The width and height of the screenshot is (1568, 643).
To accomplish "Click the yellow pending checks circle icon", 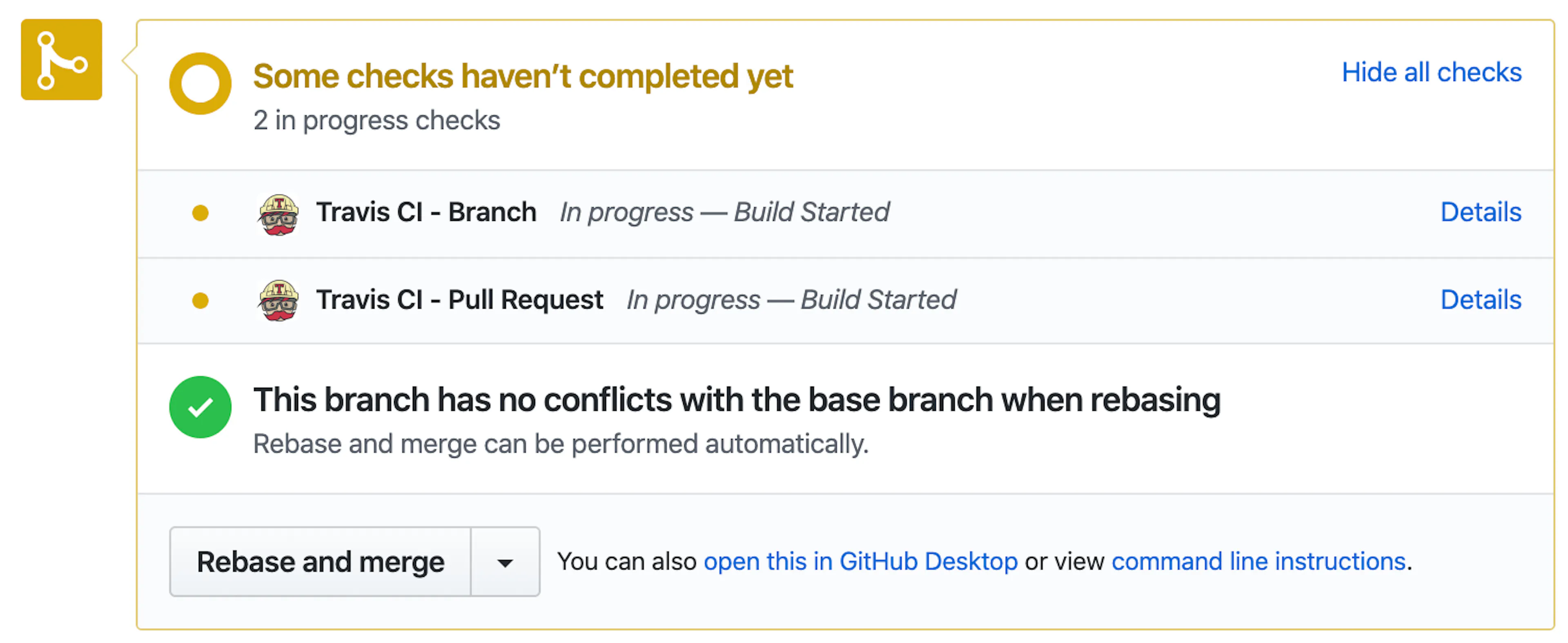I will [x=200, y=83].
